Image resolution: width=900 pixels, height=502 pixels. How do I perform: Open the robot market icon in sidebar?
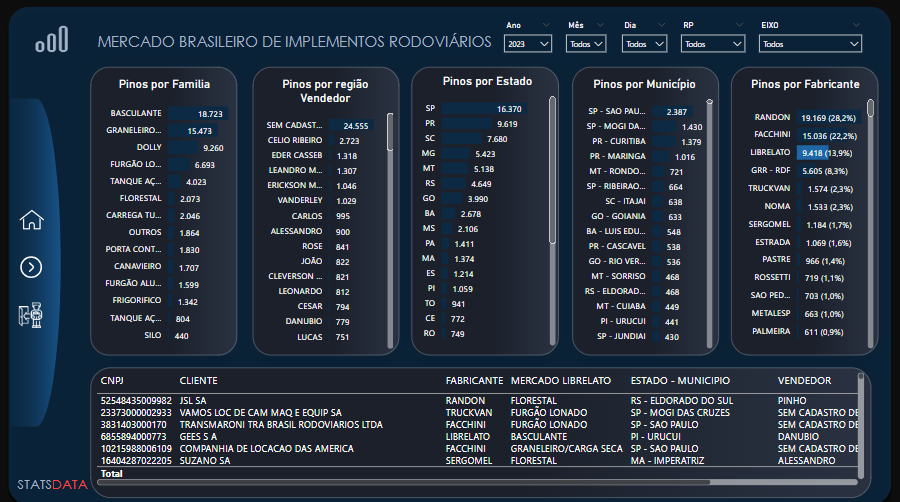[x=30, y=315]
